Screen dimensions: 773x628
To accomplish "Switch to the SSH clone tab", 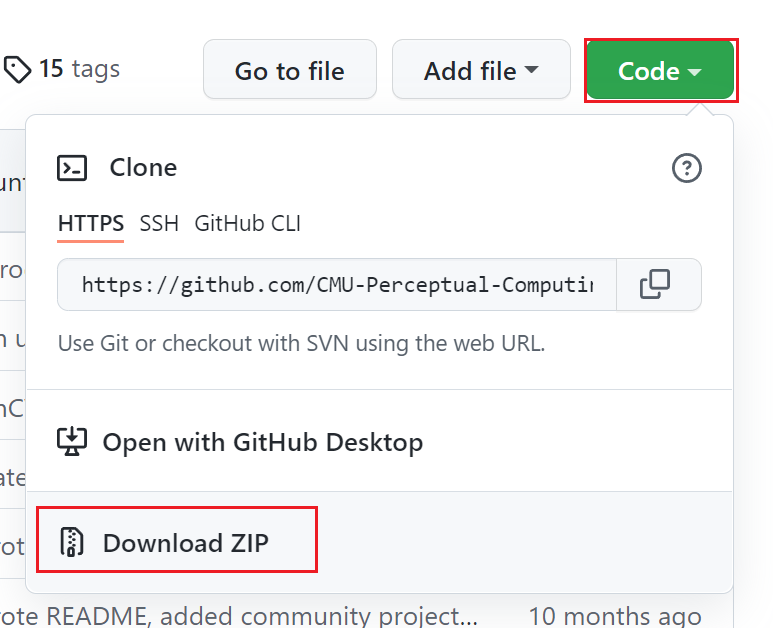I will [x=159, y=223].
